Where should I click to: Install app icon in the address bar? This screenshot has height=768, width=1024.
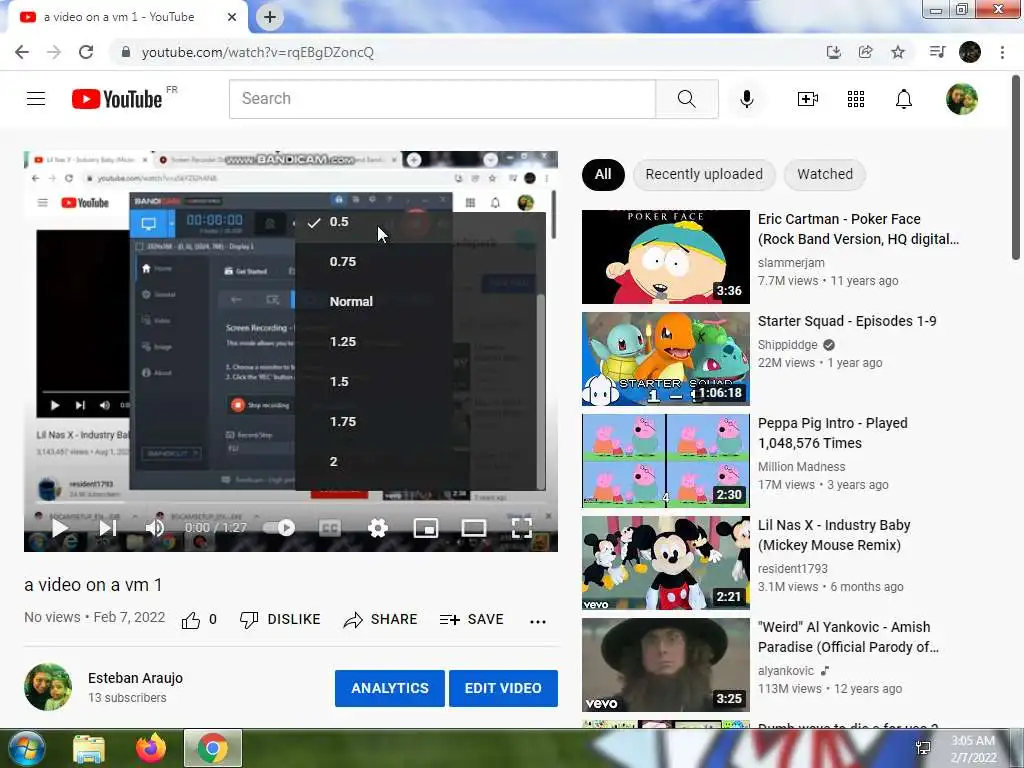point(833,52)
